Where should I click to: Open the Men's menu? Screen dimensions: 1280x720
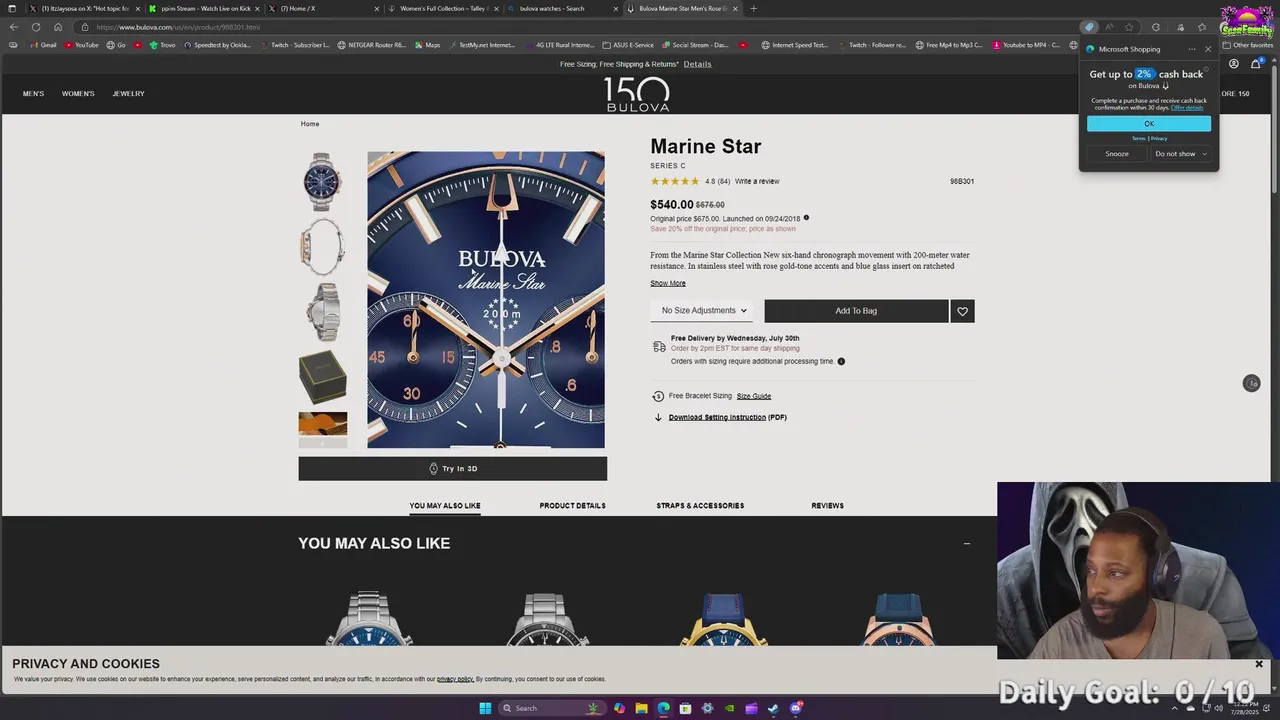pyautogui.click(x=33, y=93)
